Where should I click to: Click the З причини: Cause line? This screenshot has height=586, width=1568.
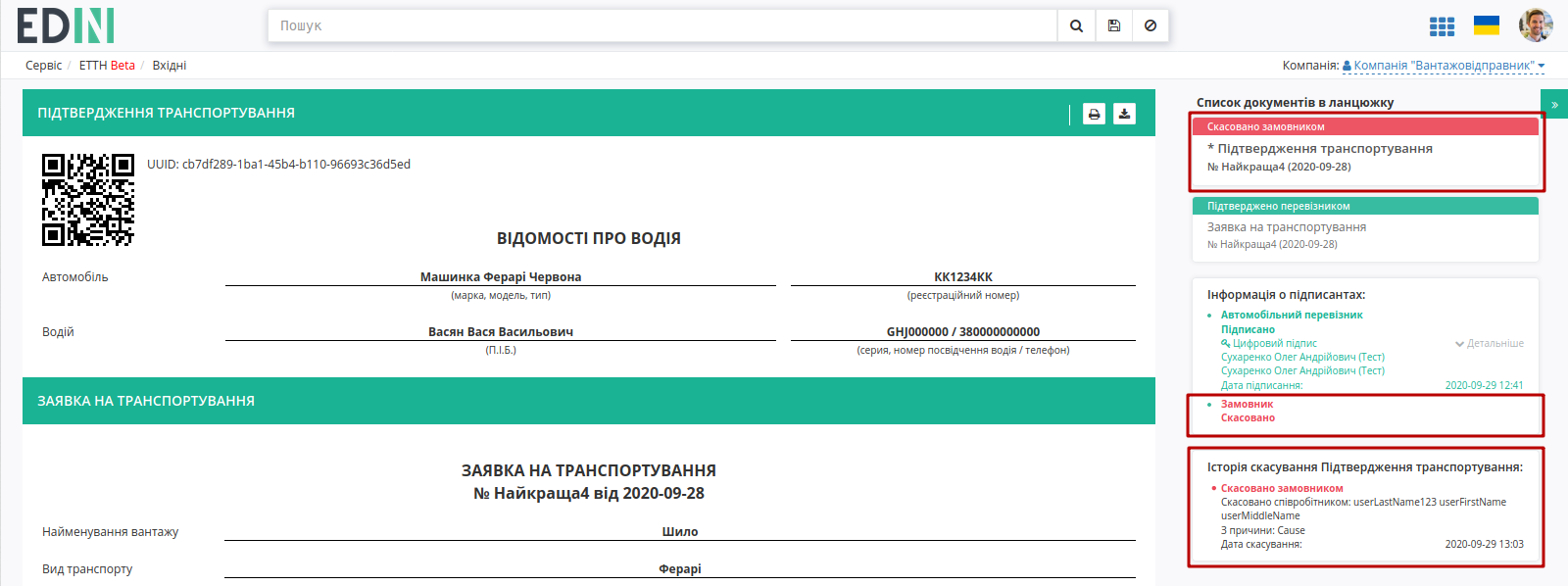pyautogui.click(x=1263, y=531)
